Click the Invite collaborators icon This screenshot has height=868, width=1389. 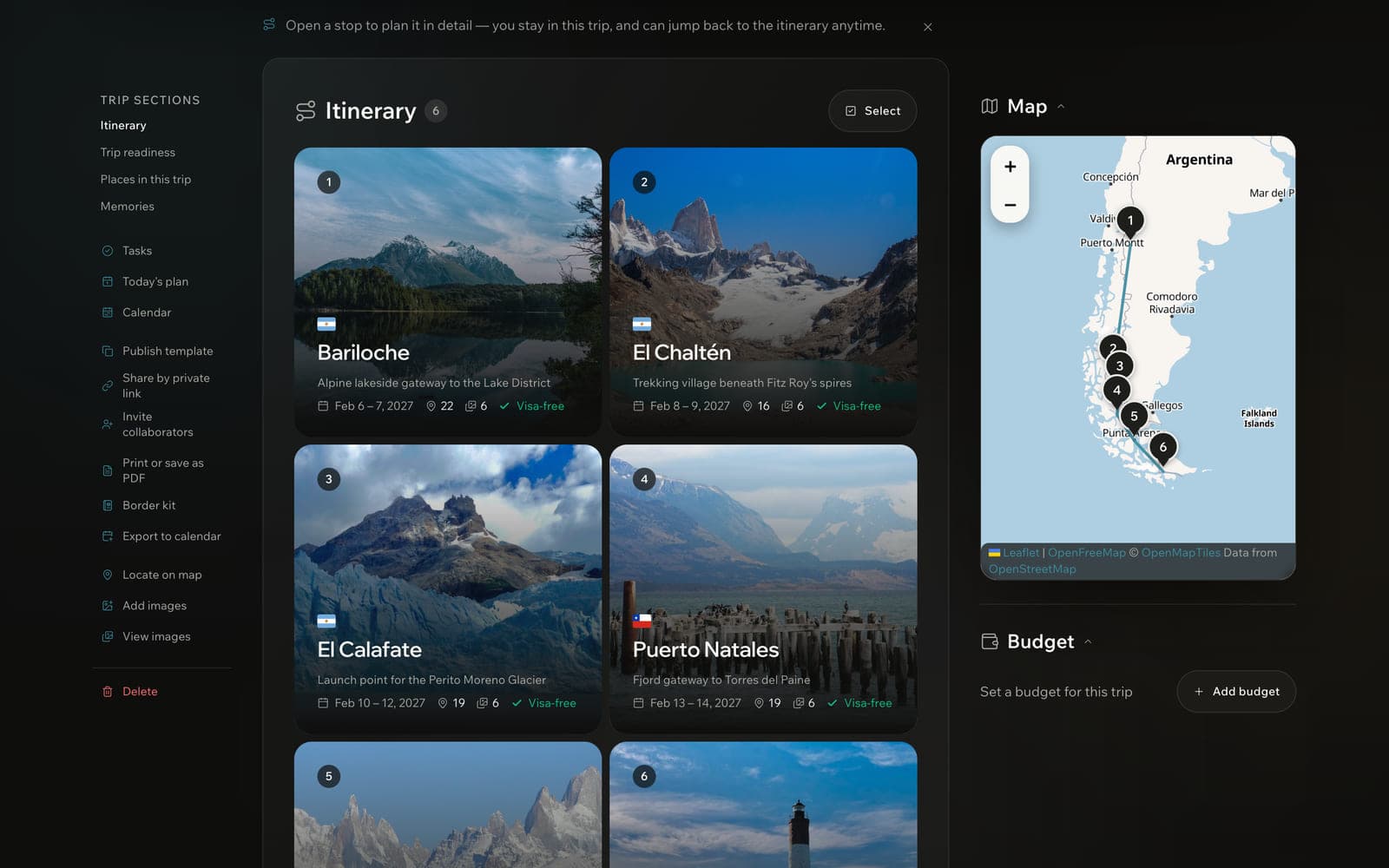click(108, 424)
